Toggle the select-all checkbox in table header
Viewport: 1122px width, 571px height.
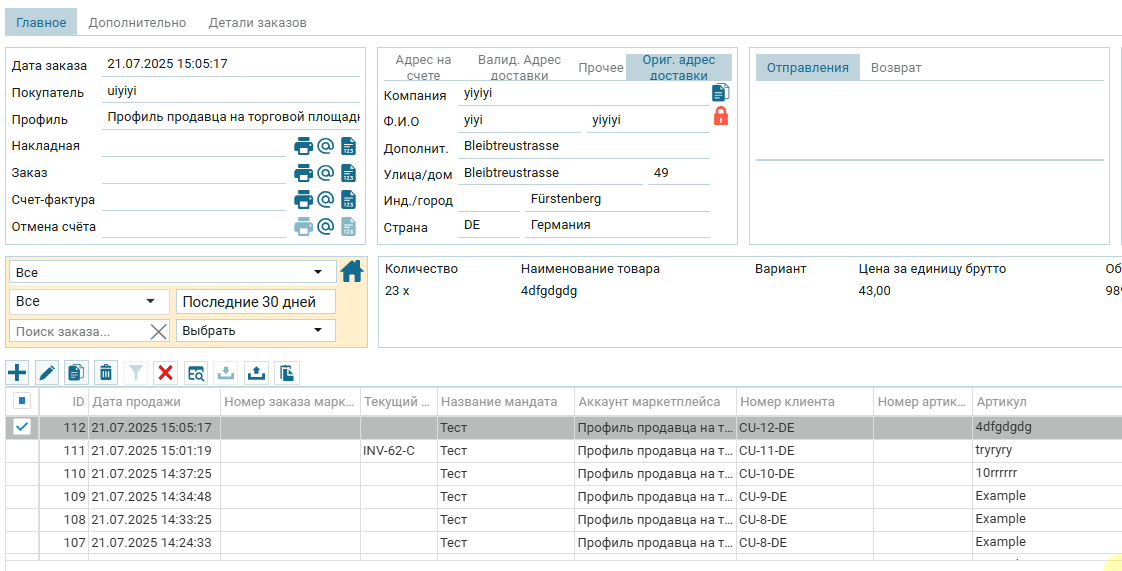point(21,401)
